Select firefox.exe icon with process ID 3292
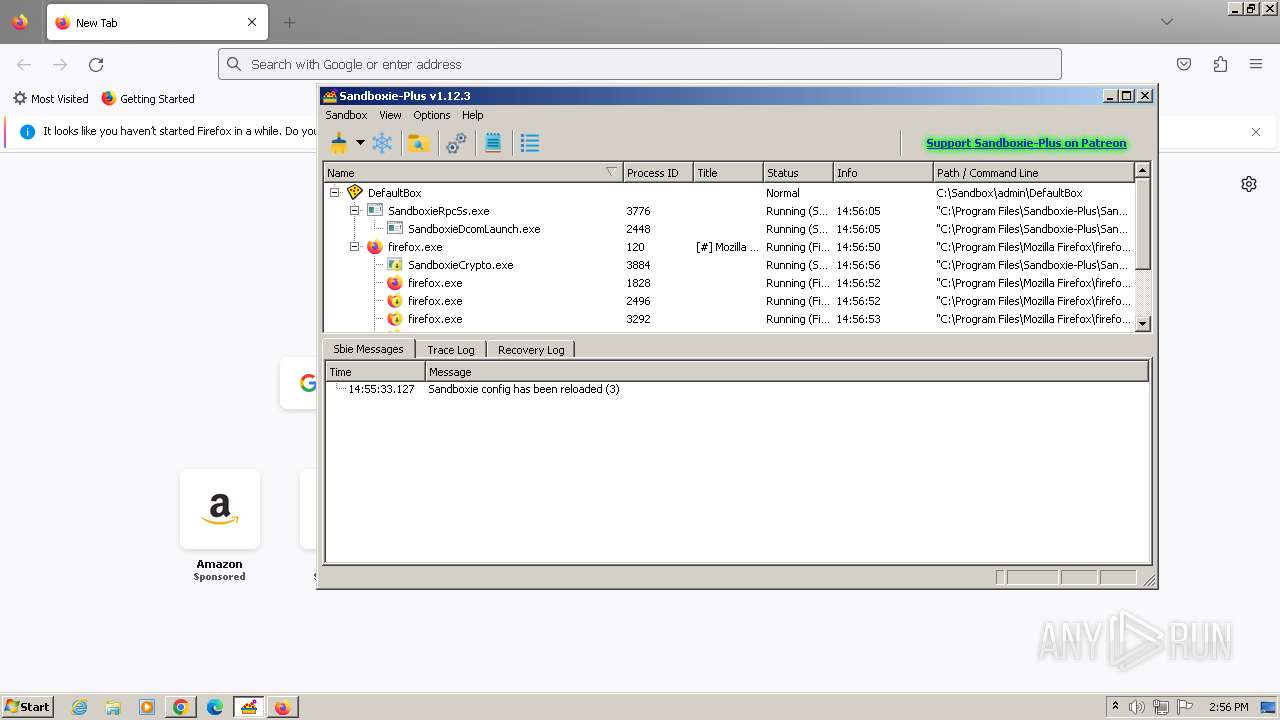The width and height of the screenshot is (1280, 720). (395, 319)
